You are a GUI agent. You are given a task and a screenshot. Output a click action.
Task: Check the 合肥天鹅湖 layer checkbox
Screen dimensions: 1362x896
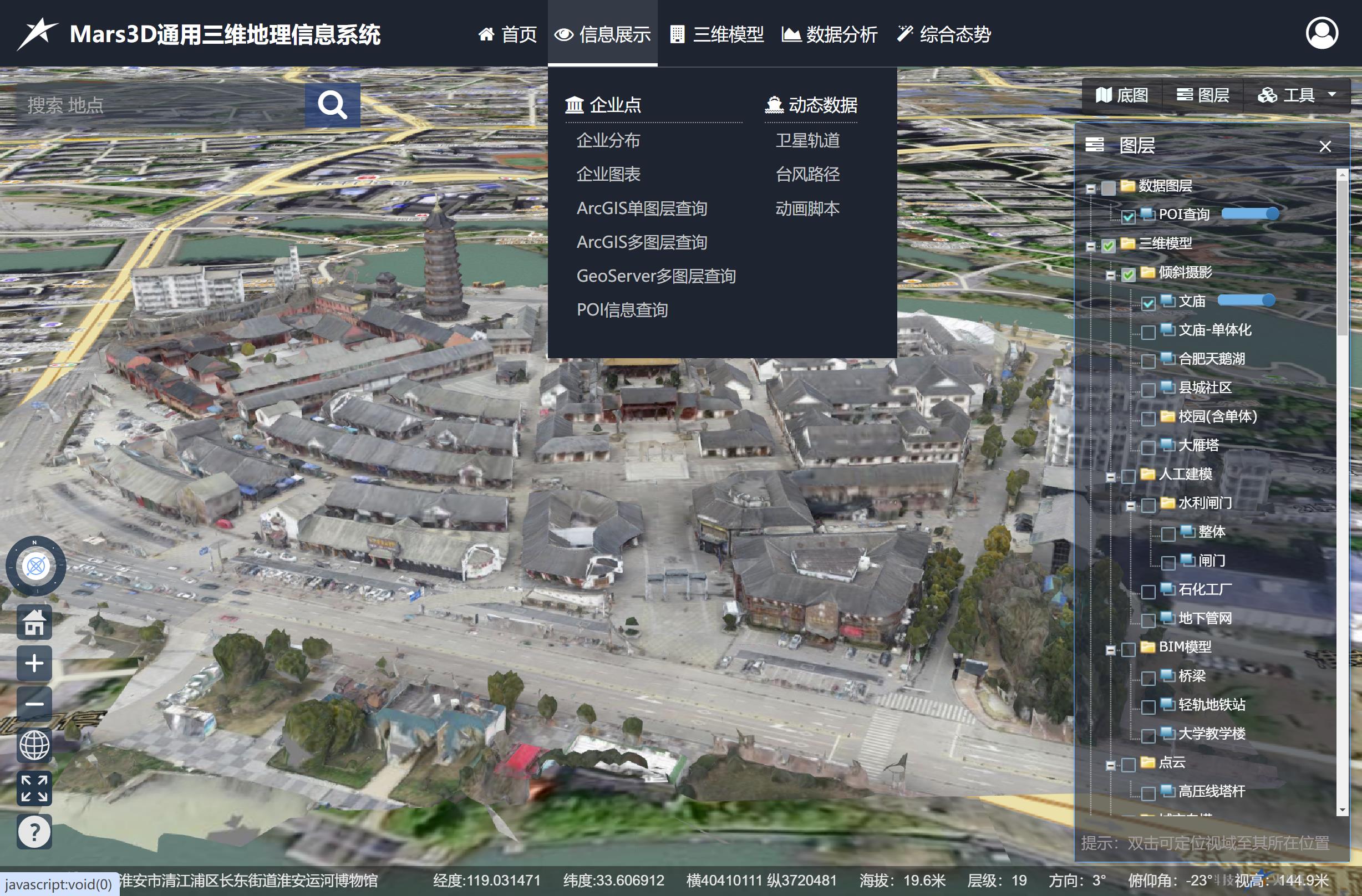coord(1148,361)
